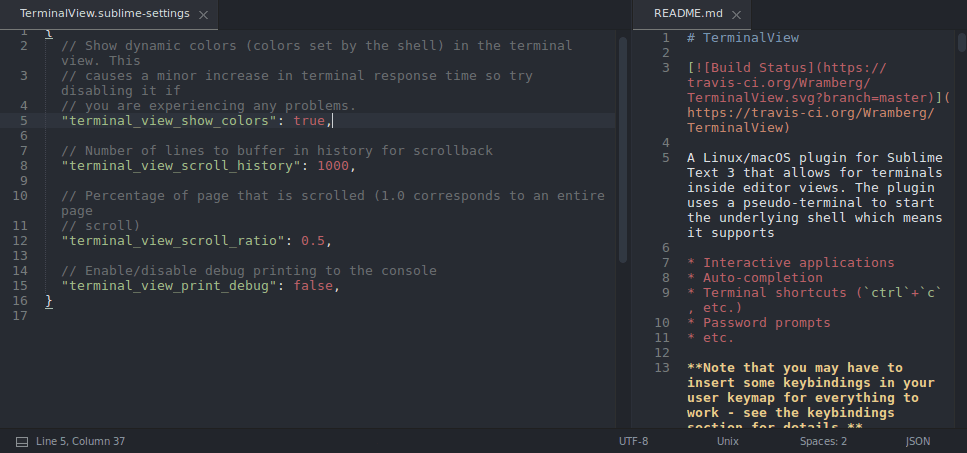Click the "# TerminalView" heading in README

(743, 38)
